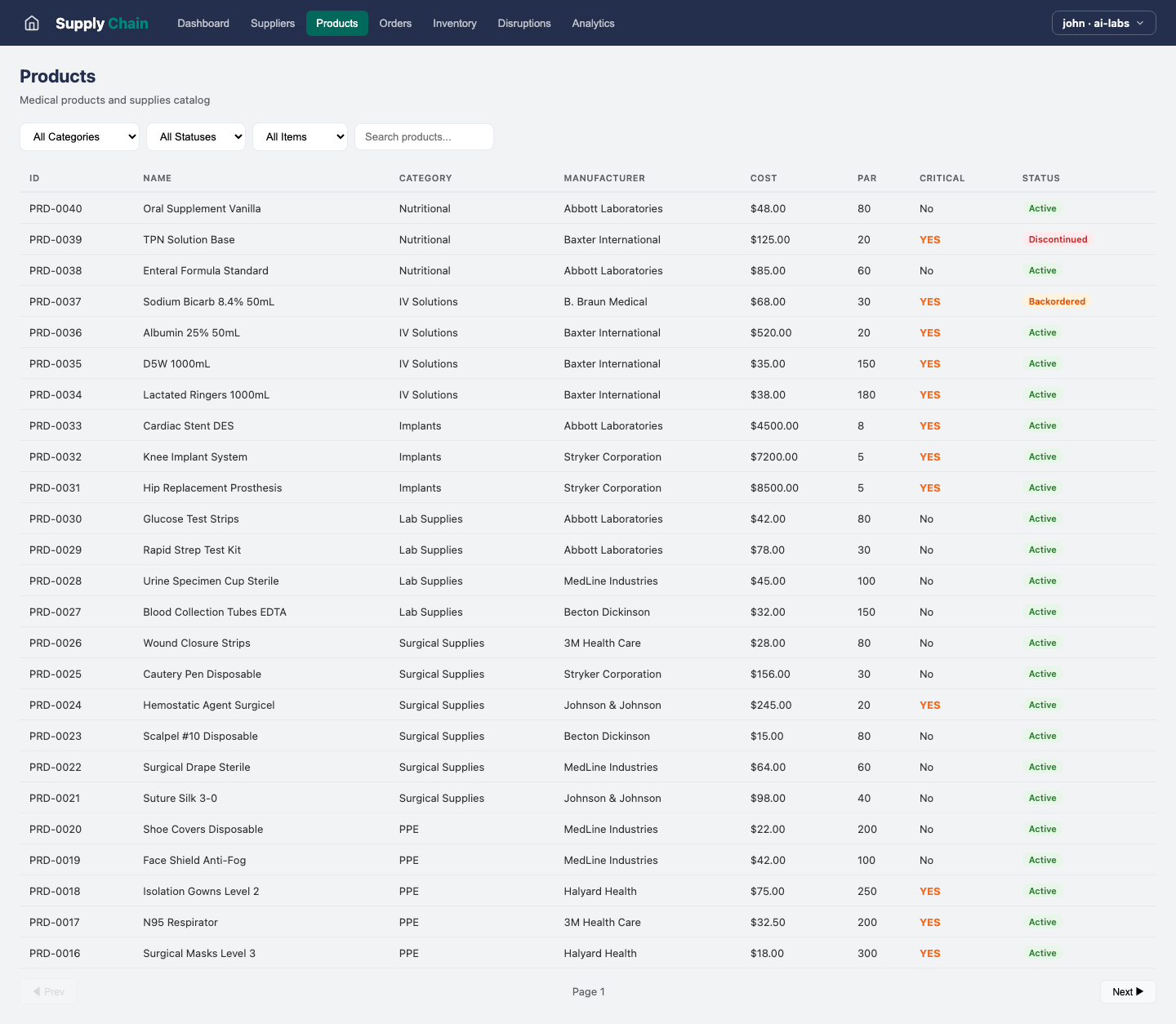Click the Orders navigation item
The image size is (1176, 1024).
[395, 23]
